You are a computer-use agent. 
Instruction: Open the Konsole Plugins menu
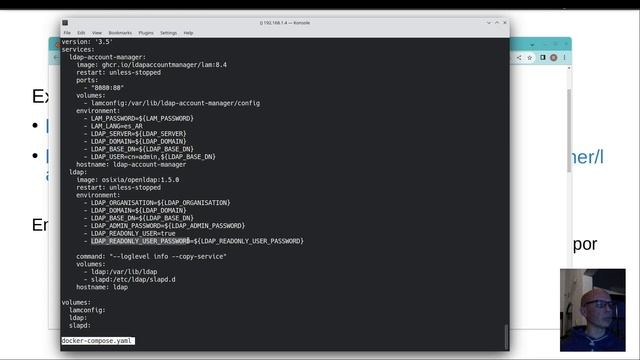146,33
